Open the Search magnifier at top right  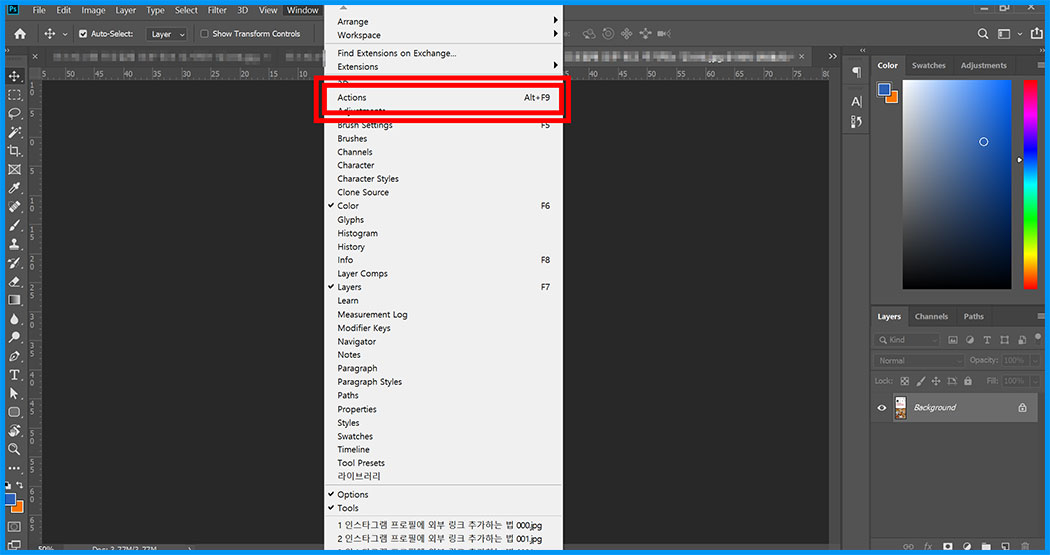tap(982, 33)
